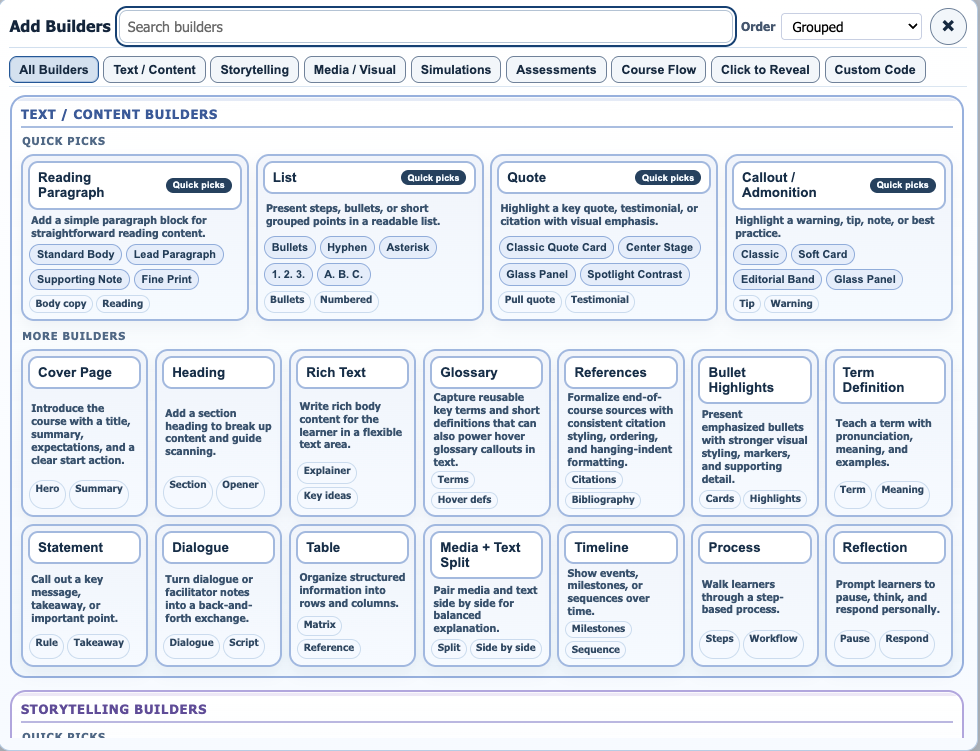Choose the A. B. C. list style
Screen dimensions: 980x751
pos(343,274)
